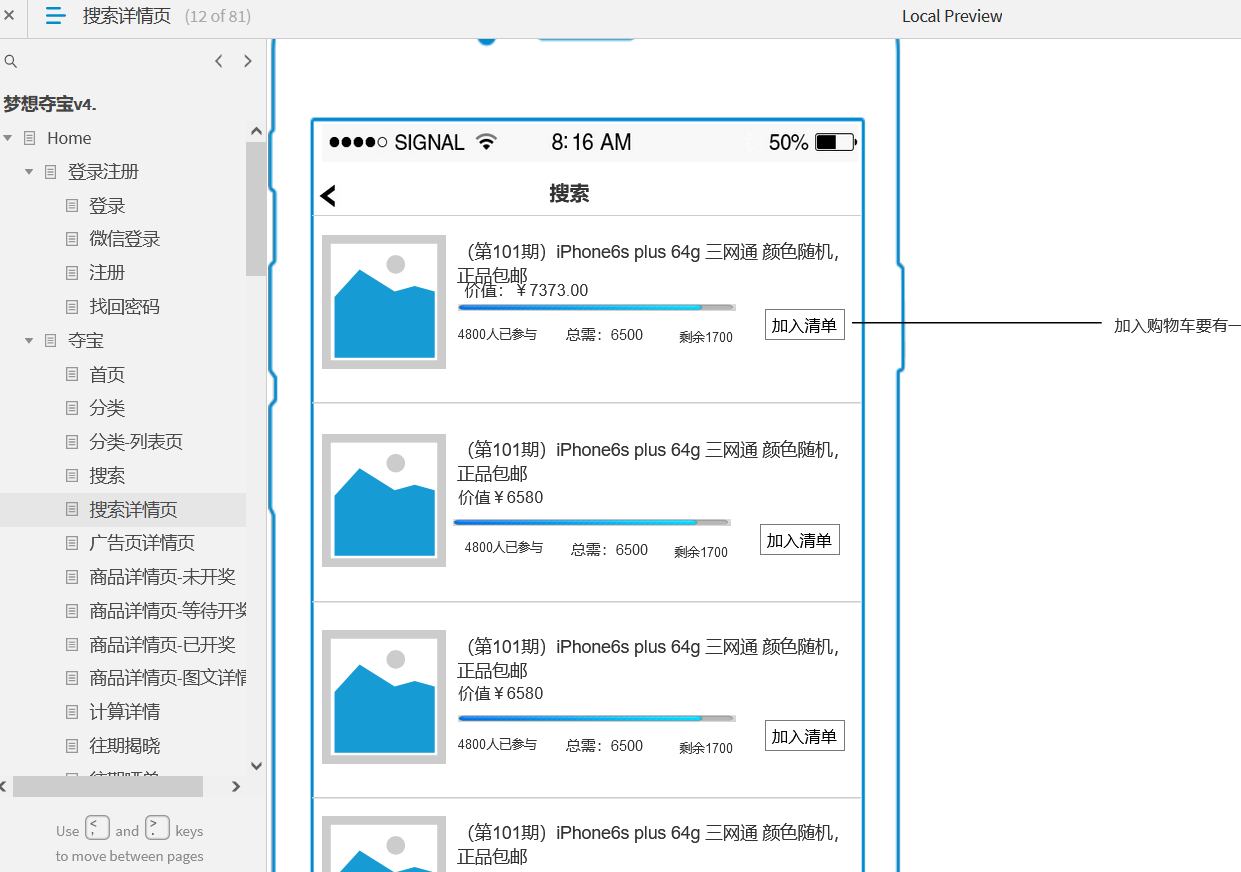Open the 往期揭晓 page

tap(124, 746)
